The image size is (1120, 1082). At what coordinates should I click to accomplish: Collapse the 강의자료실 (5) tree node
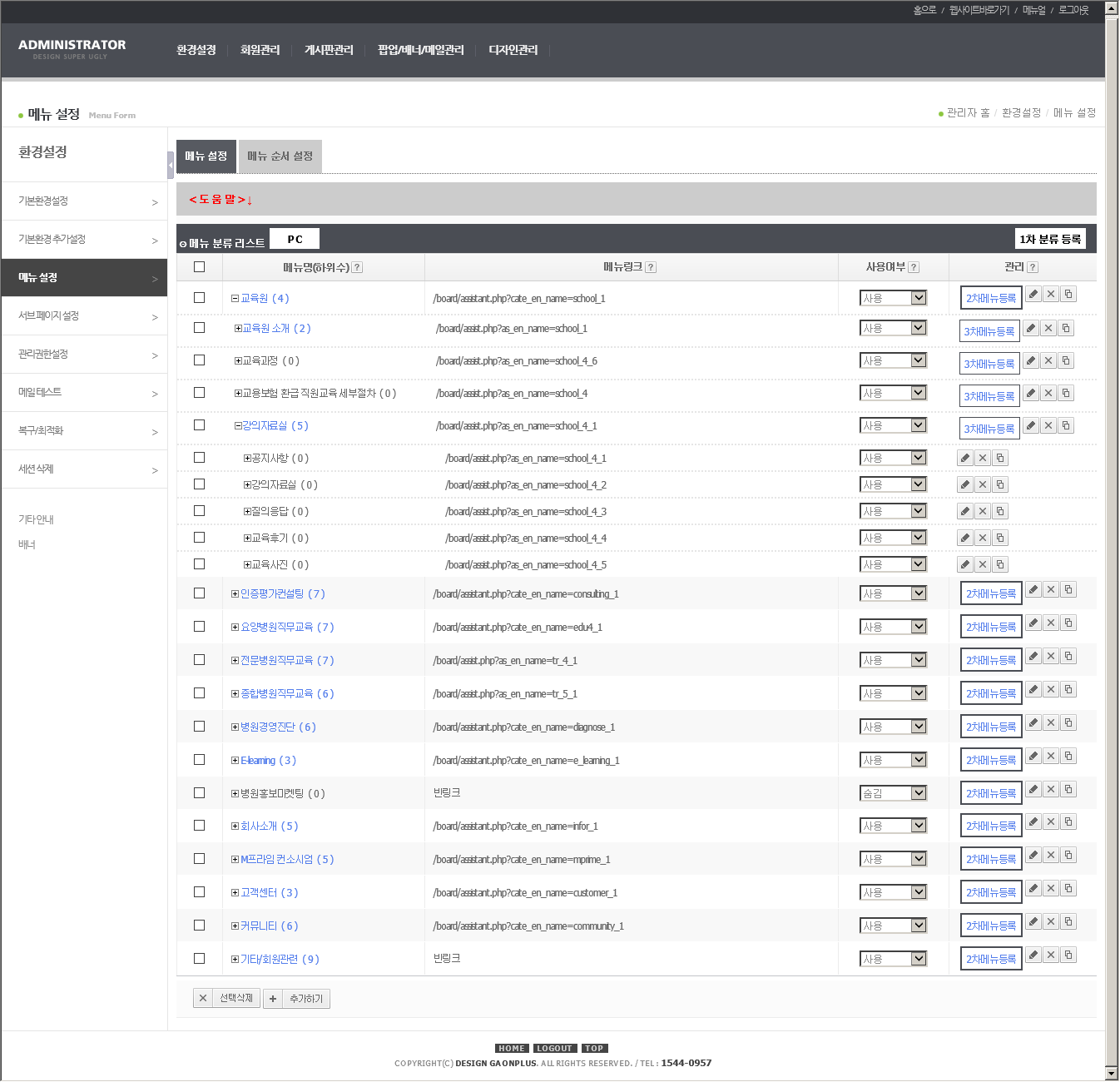coord(238,426)
